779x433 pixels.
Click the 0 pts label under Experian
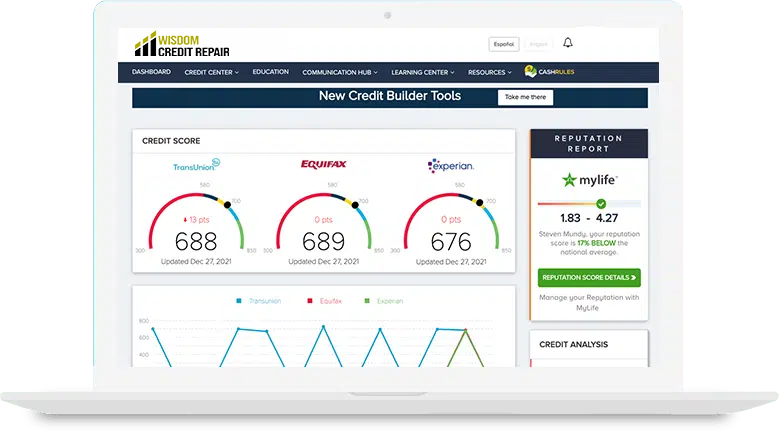click(x=451, y=219)
